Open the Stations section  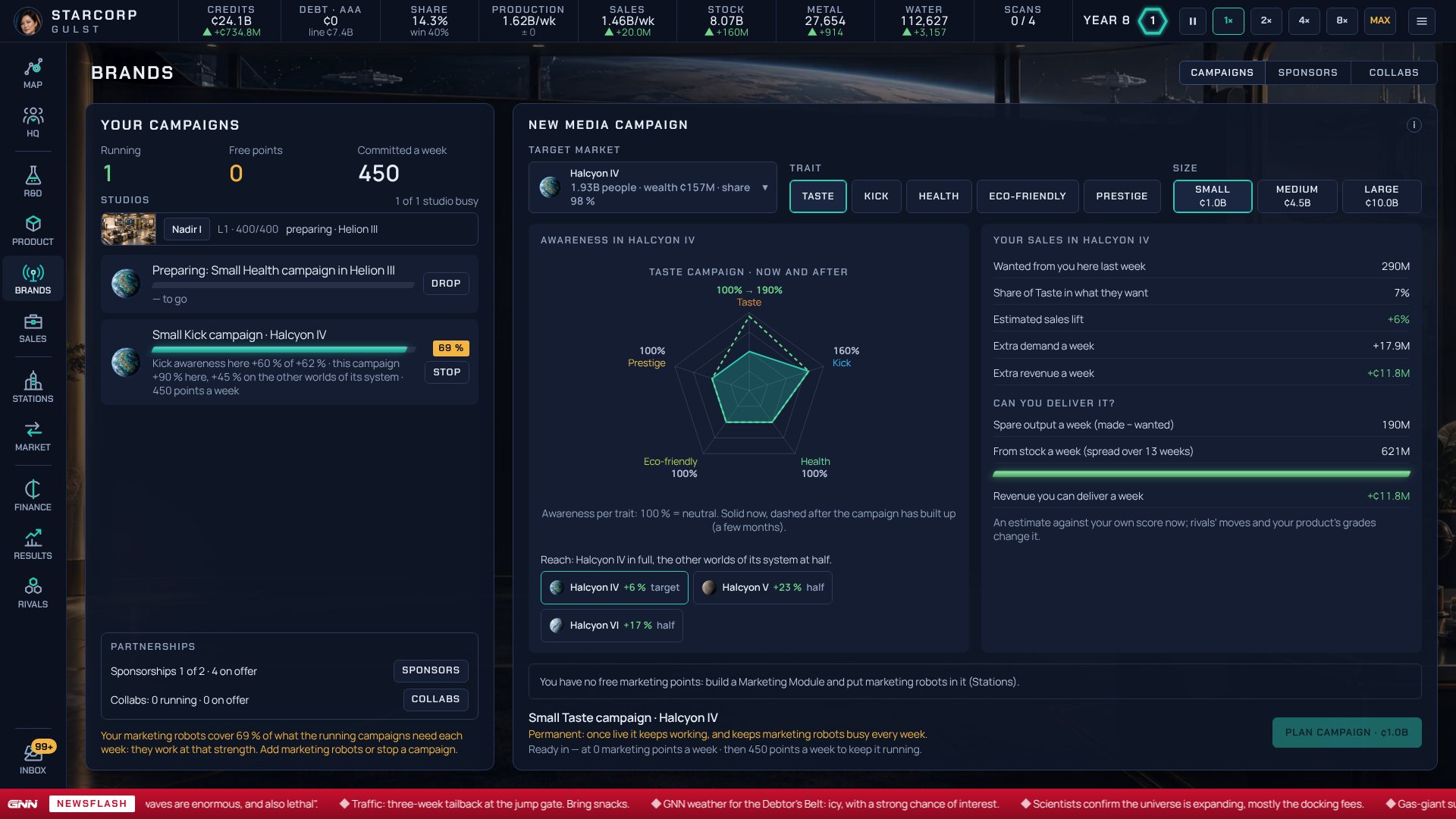(x=33, y=388)
